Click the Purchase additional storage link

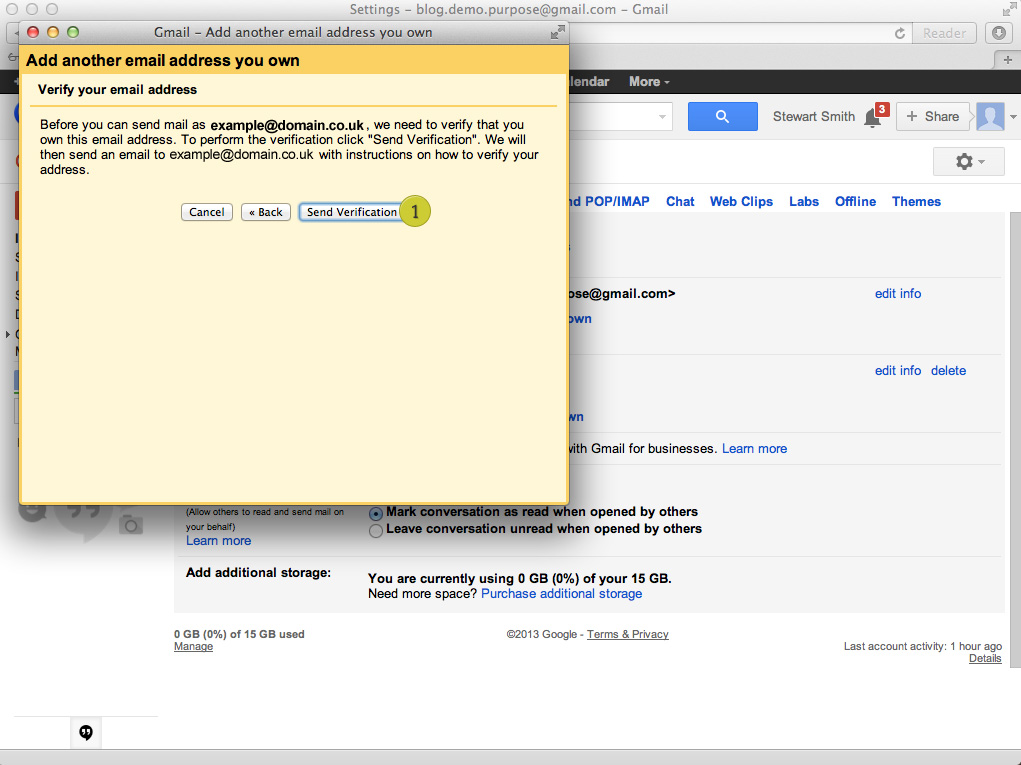pos(561,594)
